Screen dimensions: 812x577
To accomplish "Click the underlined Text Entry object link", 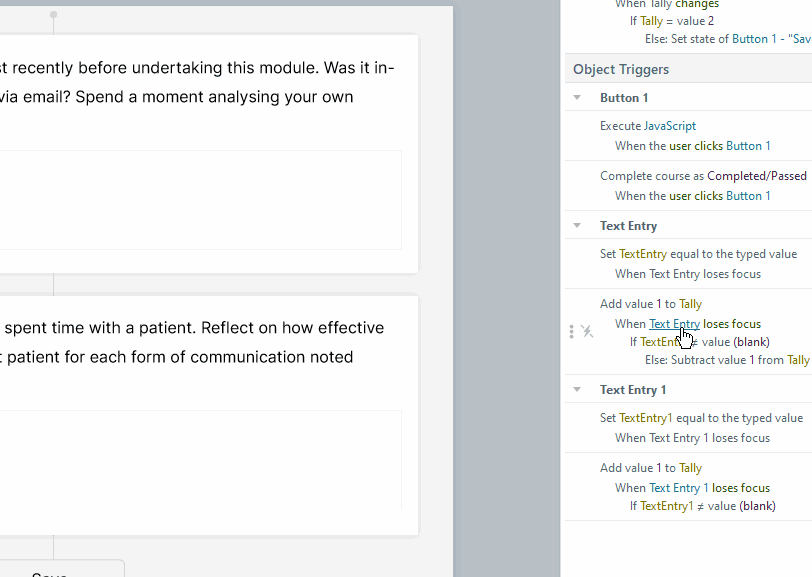I will coord(674,324).
